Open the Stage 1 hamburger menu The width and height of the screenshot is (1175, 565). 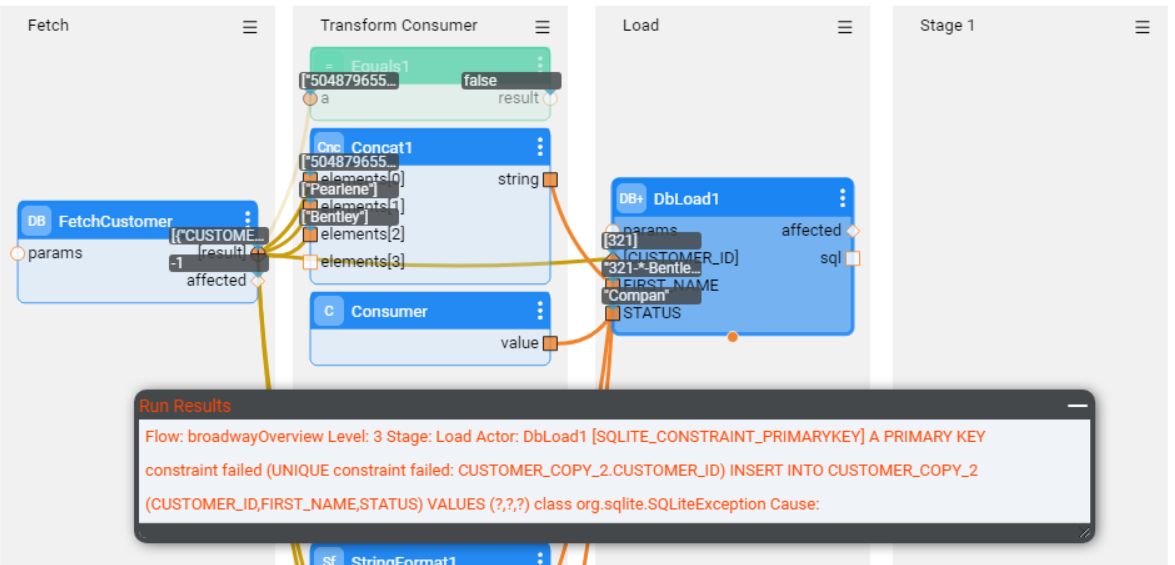[1142, 27]
